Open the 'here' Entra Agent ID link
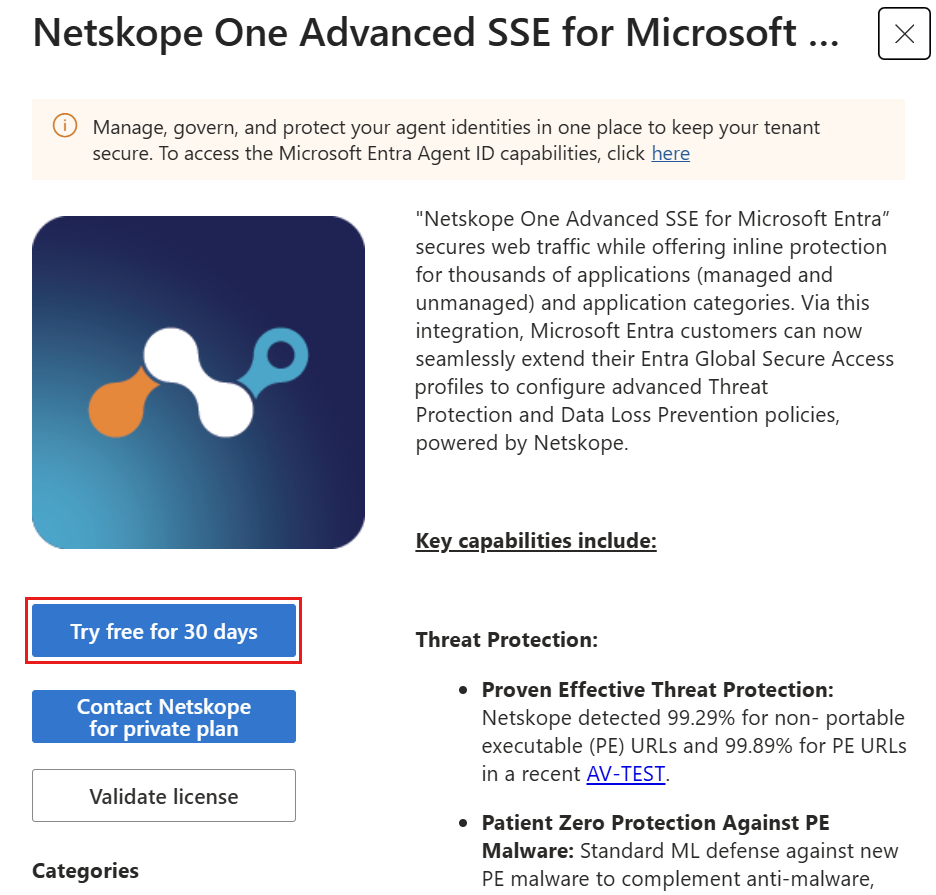Viewport: 936px width, 895px height. pos(670,153)
